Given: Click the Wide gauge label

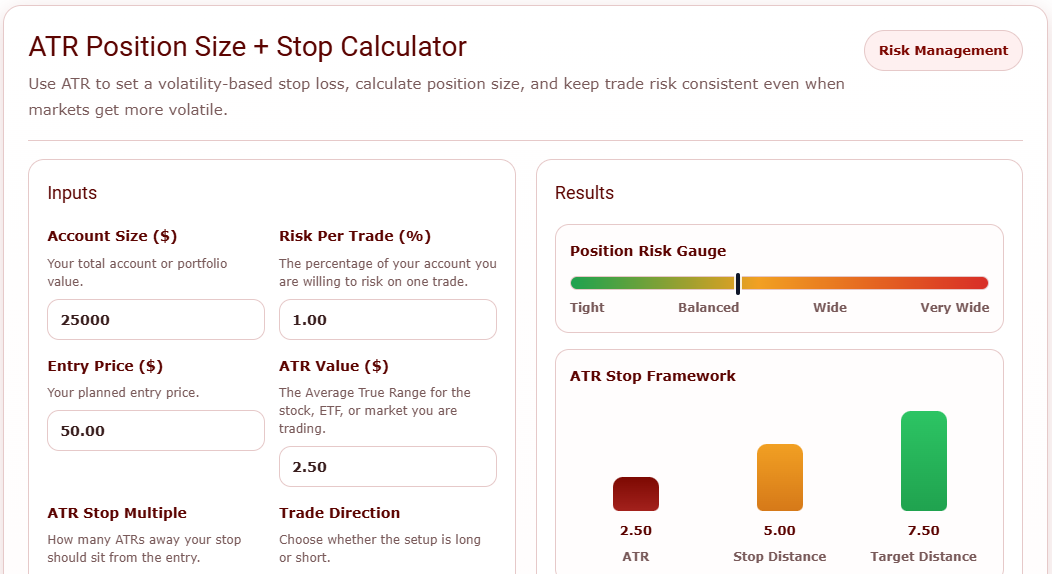Looking at the screenshot, I should click(x=830, y=307).
